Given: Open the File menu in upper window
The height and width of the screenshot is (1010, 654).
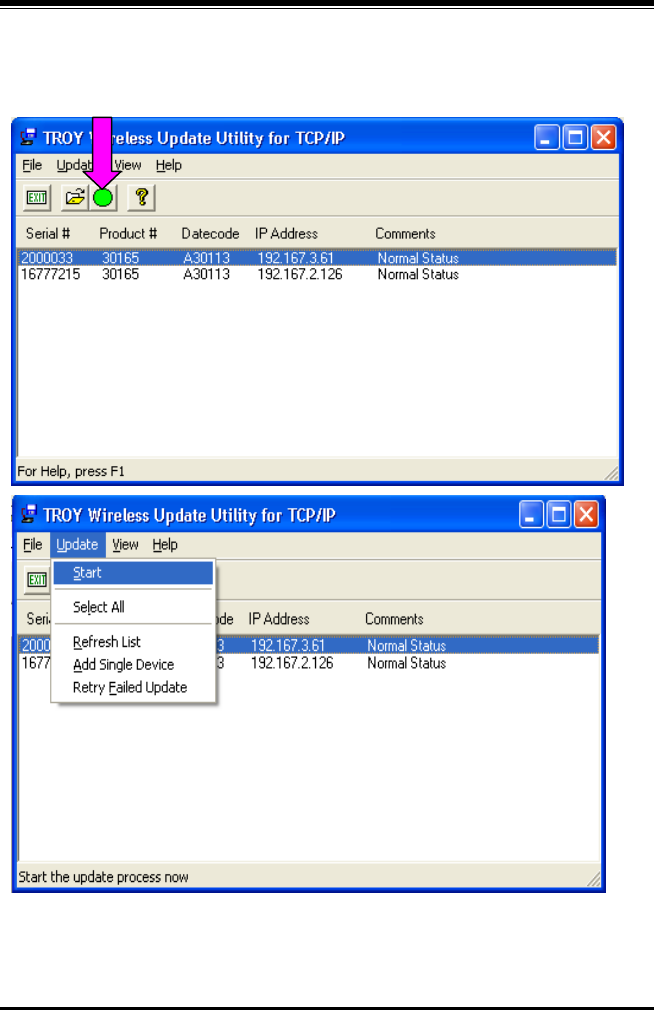Looking at the screenshot, I should (32, 166).
